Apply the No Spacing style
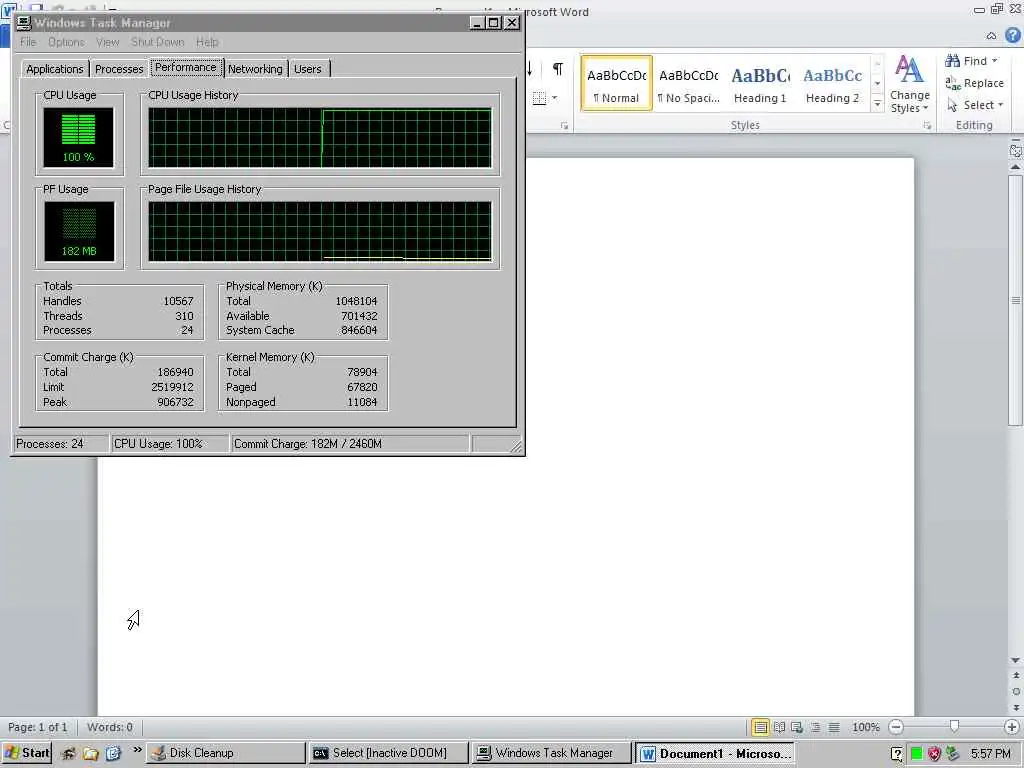Screen dimensions: 1024x768 688,84
